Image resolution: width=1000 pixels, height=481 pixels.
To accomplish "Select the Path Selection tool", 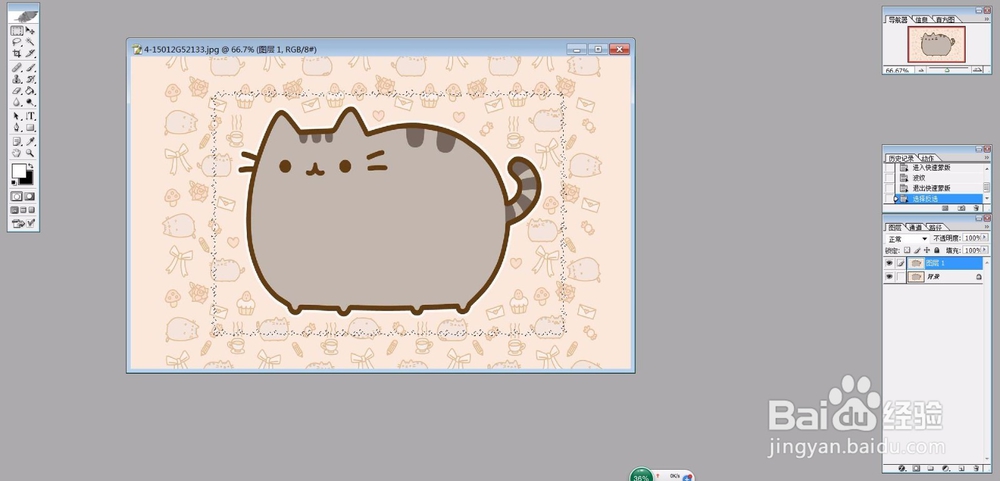I will [17, 116].
